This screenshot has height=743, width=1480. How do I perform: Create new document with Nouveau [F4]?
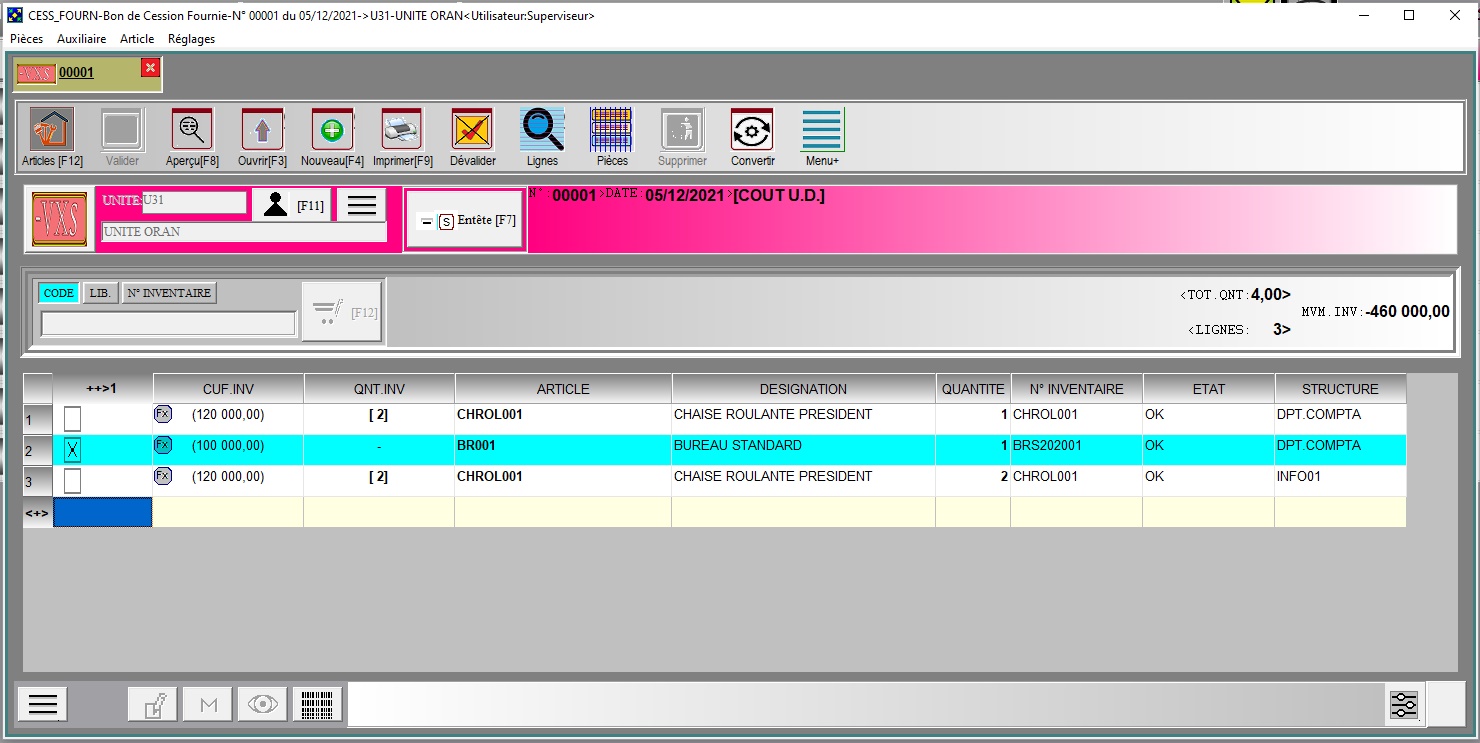click(x=332, y=130)
